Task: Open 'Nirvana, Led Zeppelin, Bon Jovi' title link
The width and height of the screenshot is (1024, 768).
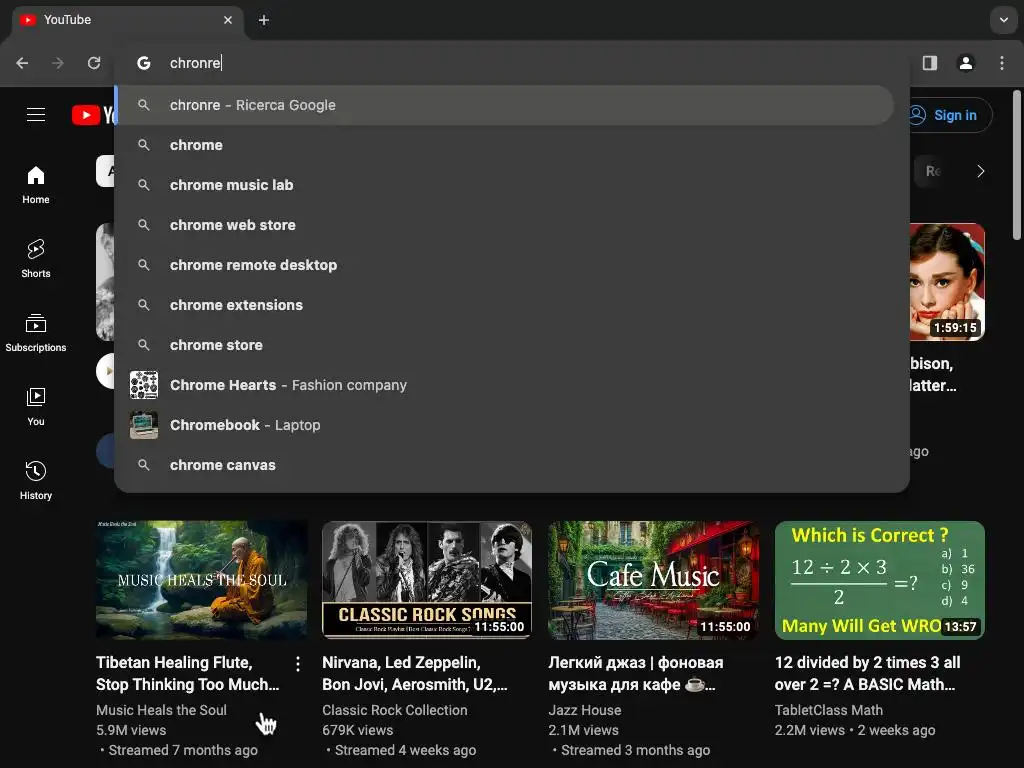Action: pos(415,673)
